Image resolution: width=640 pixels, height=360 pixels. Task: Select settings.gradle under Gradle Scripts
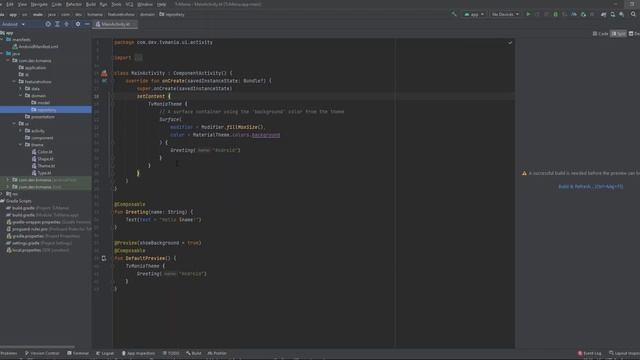39,243
